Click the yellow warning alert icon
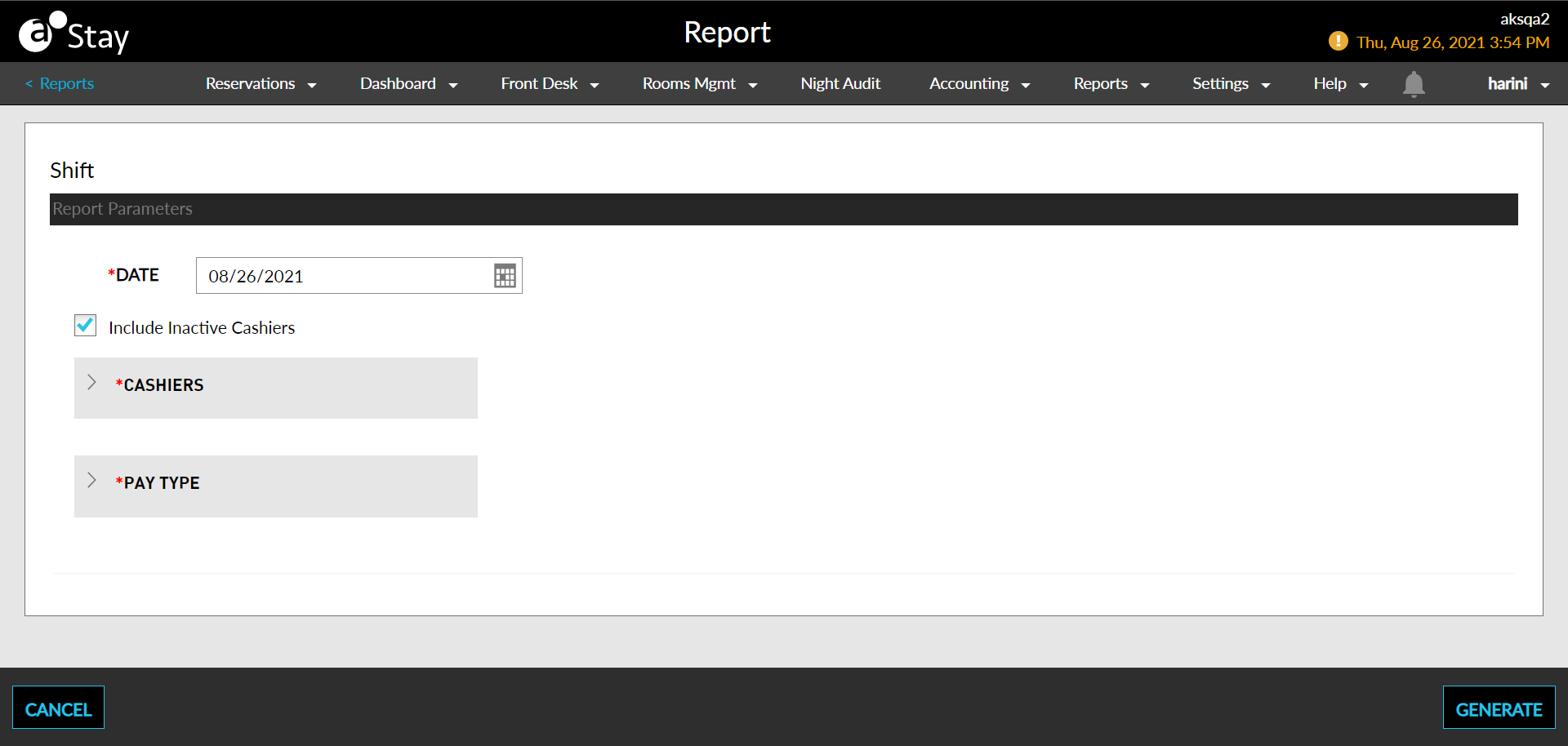 point(1338,41)
